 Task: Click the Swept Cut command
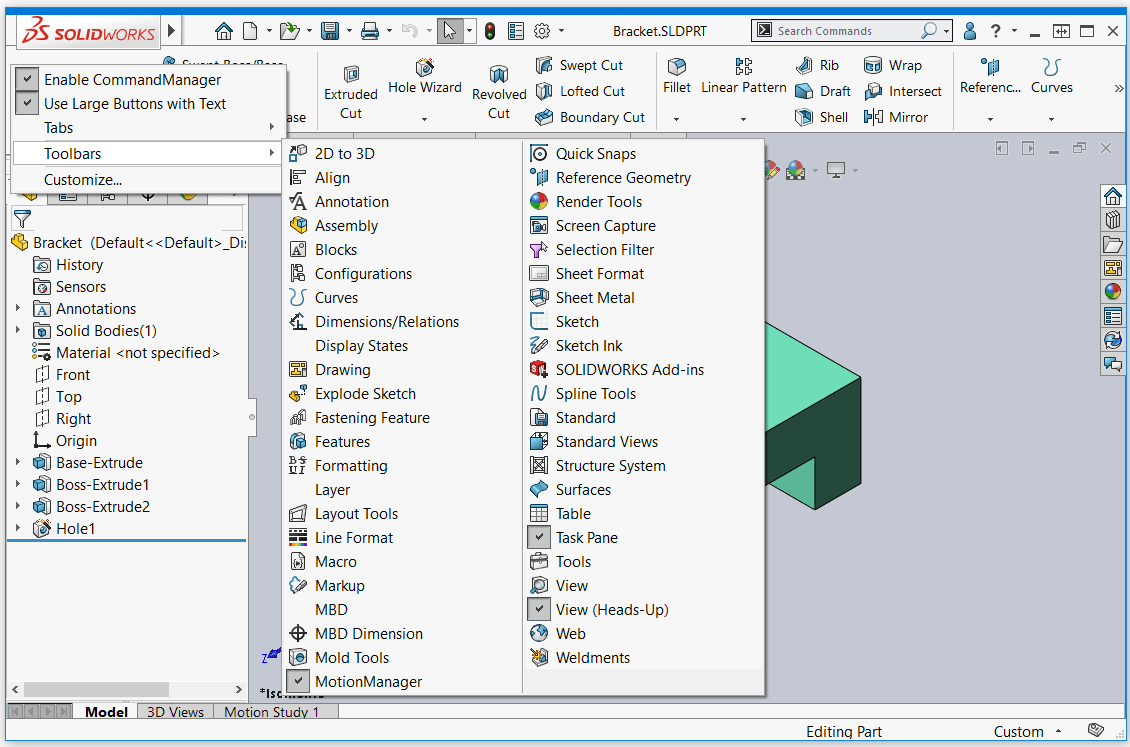[579, 65]
